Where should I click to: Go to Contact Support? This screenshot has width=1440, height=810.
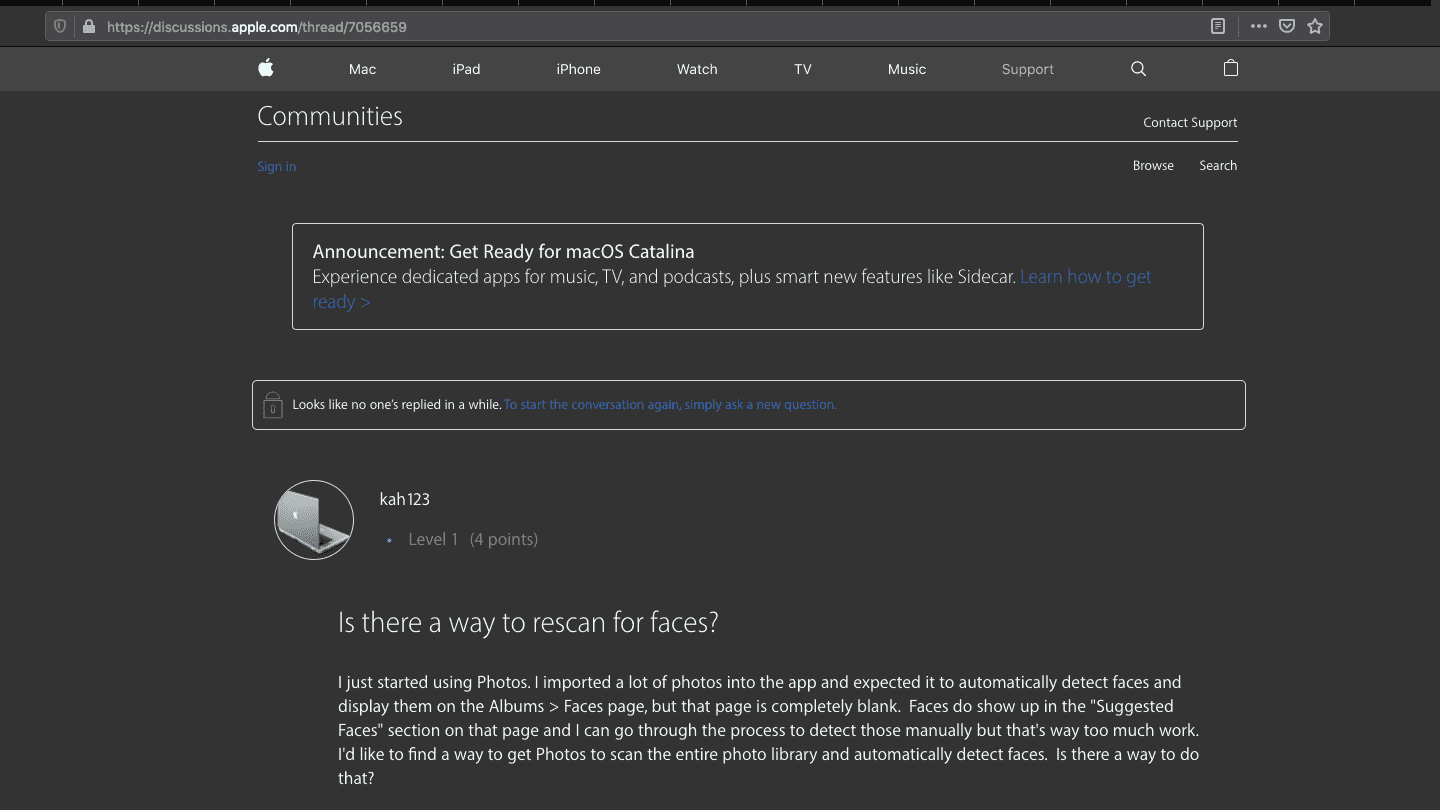(1190, 122)
